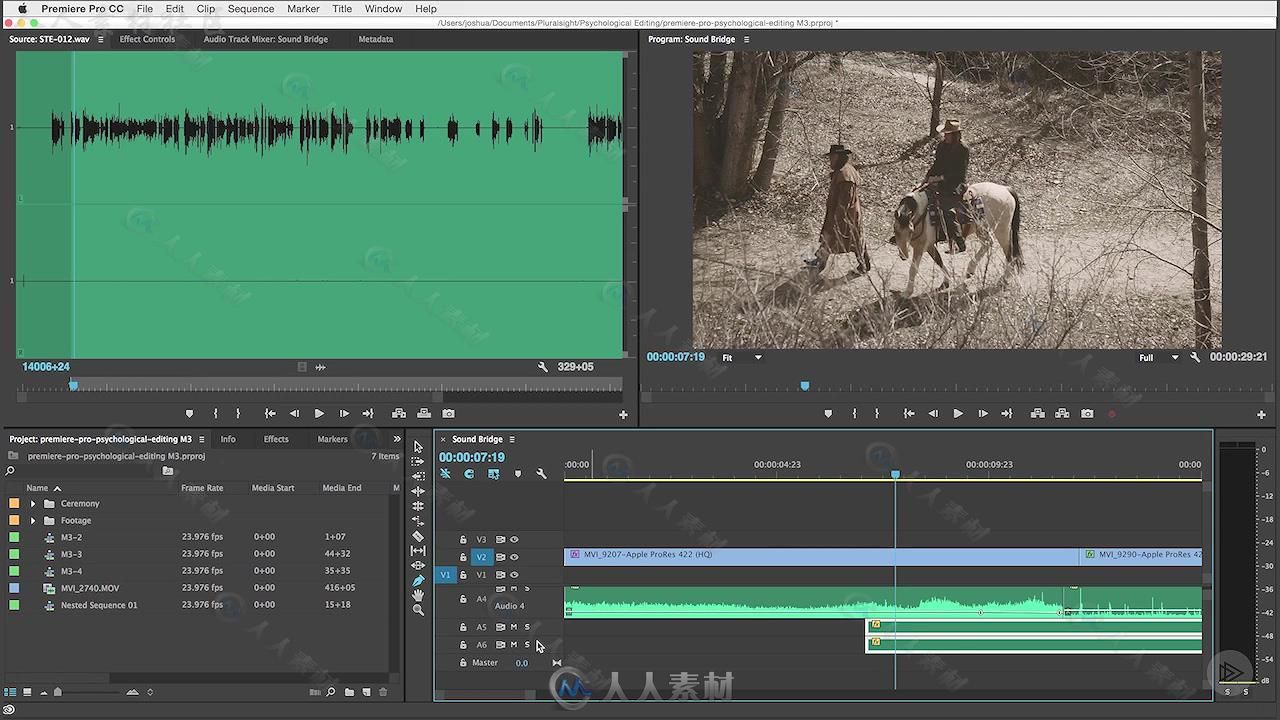Toggle Linked Selection in timeline
This screenshot has height=720, width=1280.
pos(493,474)
